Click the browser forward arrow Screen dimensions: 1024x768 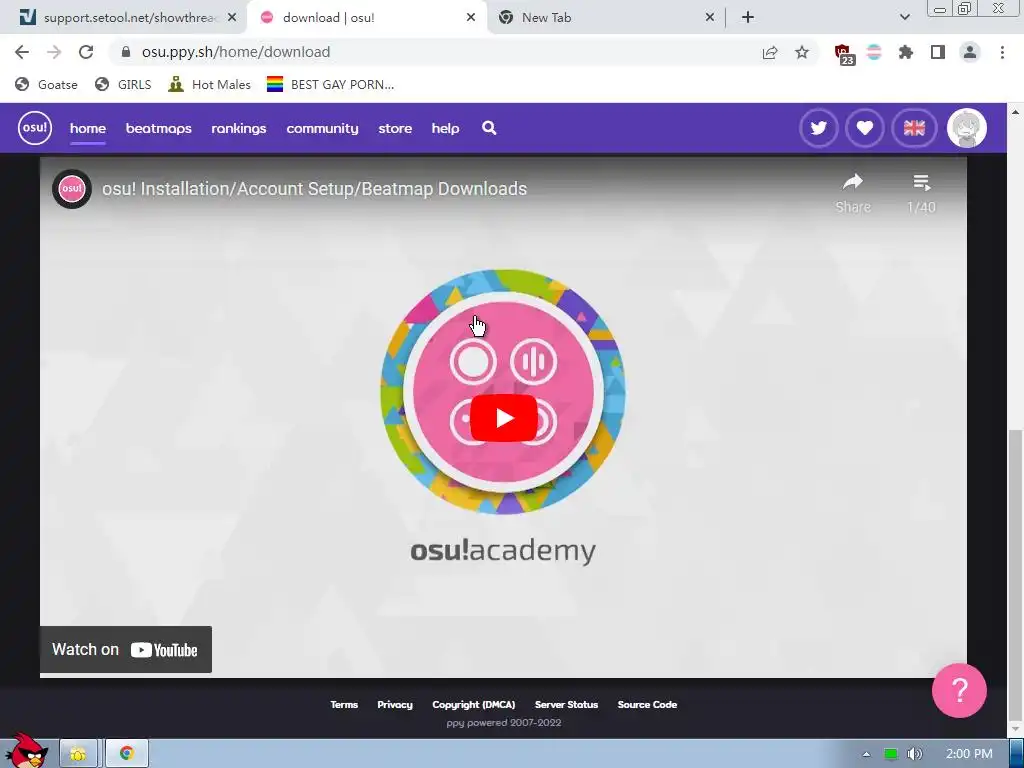tap(54, 52)
